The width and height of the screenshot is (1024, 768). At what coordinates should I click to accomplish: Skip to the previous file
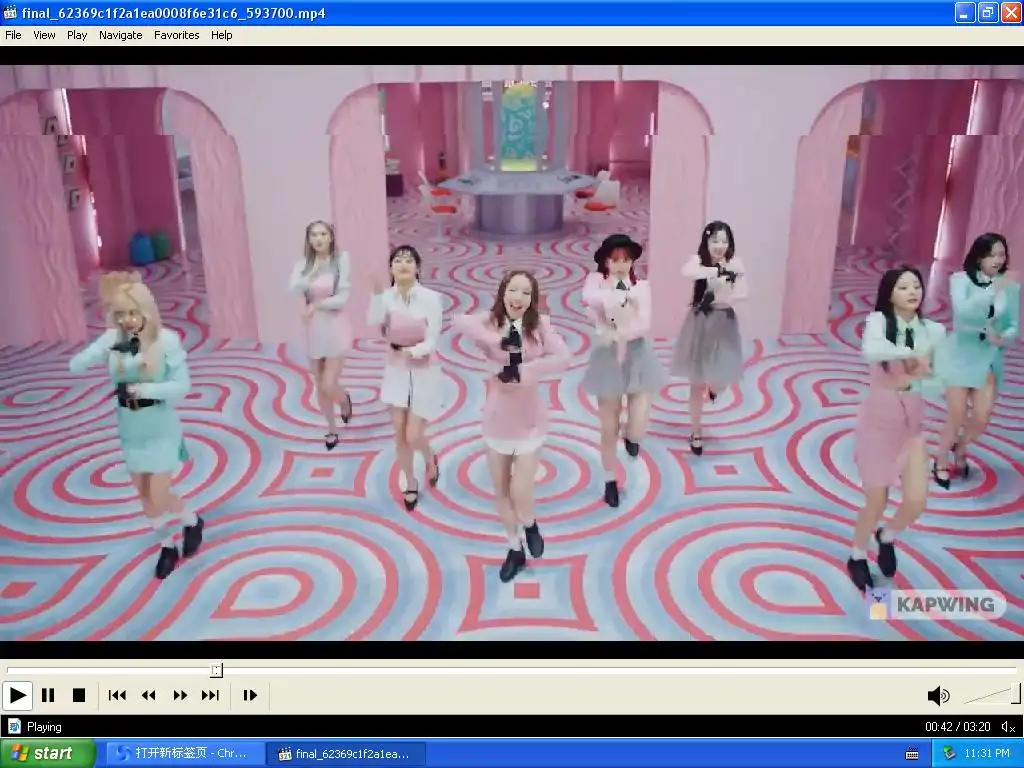tap(117, 696)
